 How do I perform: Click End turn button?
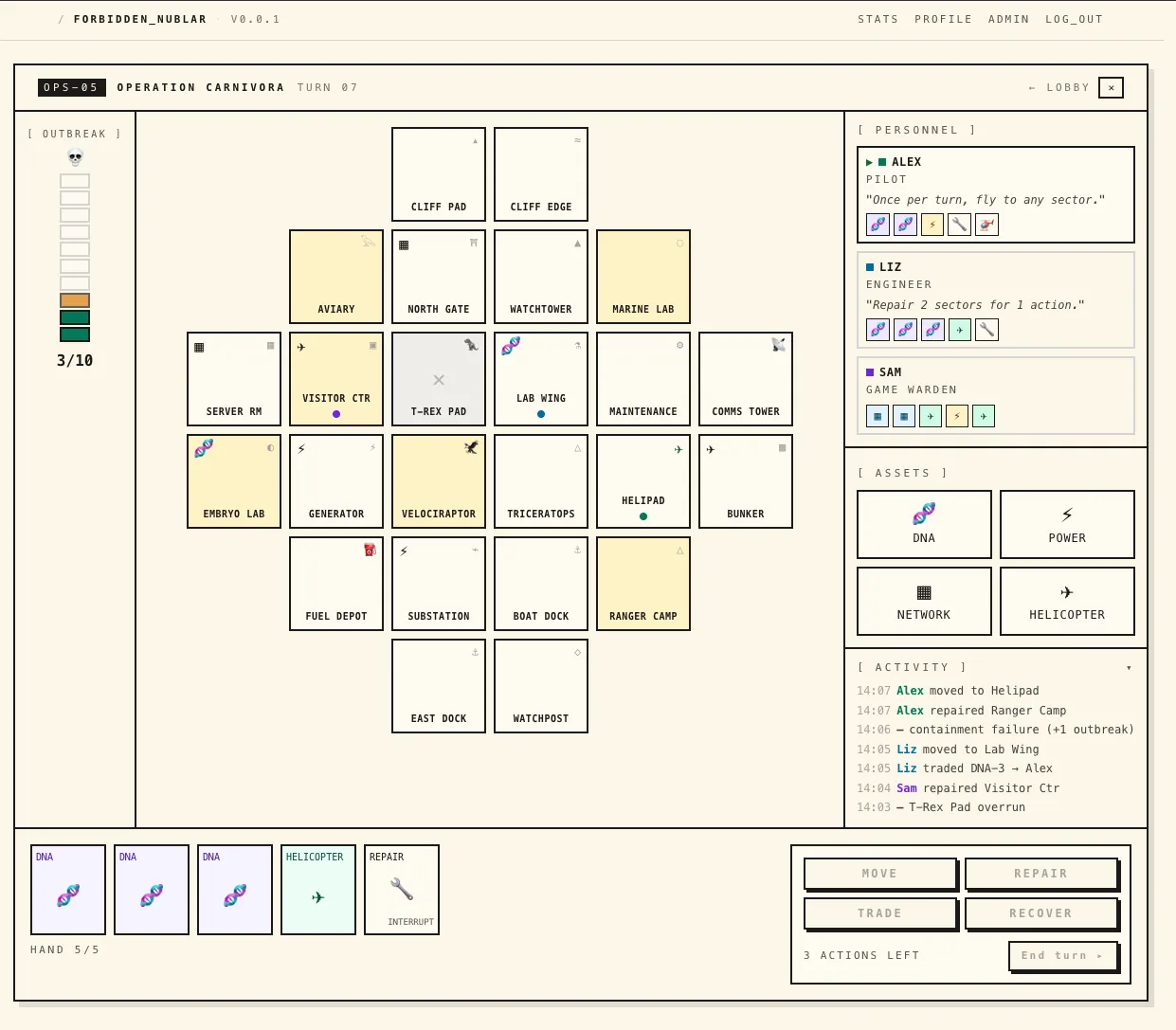(1063, 956)
